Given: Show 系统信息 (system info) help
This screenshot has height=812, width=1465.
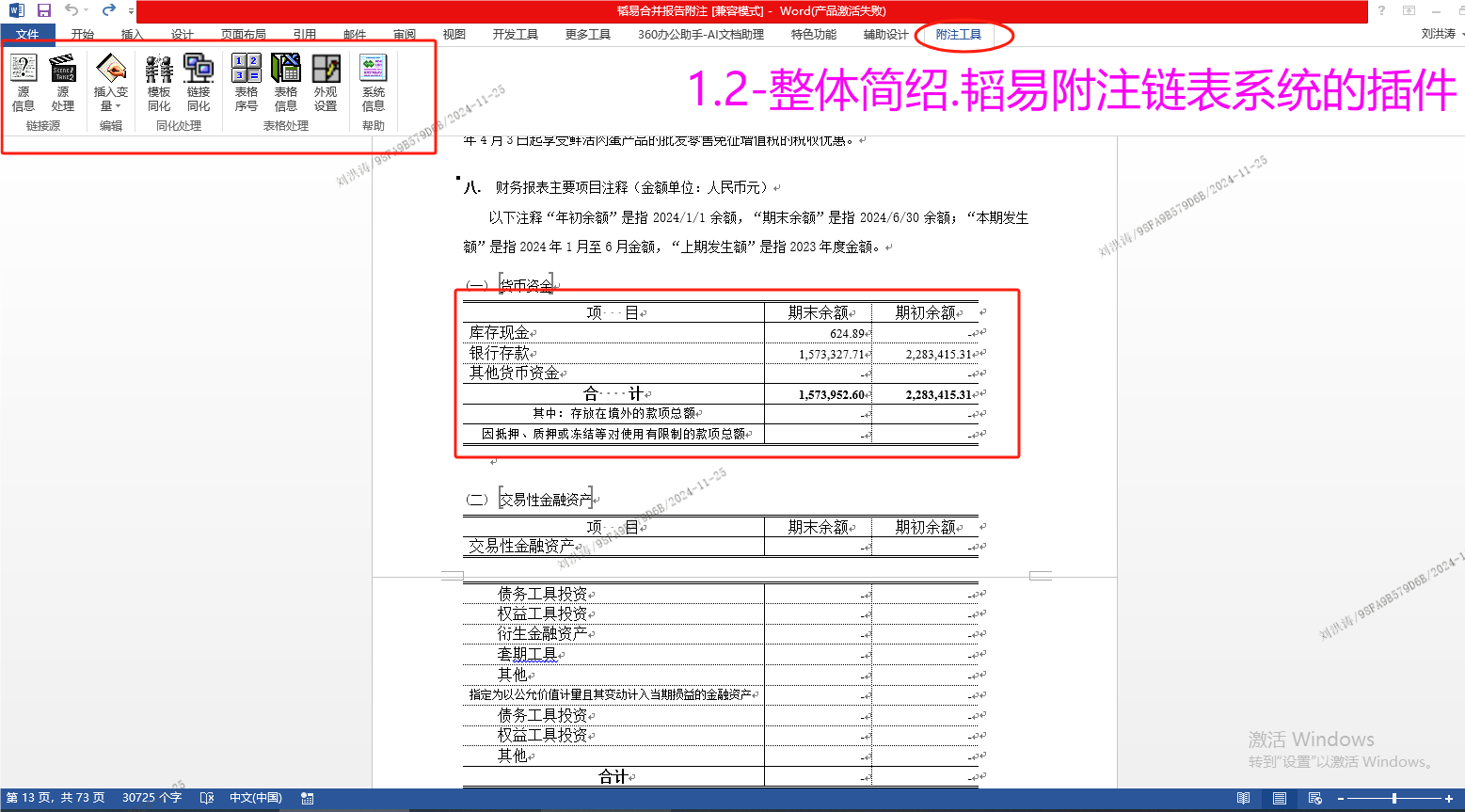Looking at the screenshot, I should (374, 83).
